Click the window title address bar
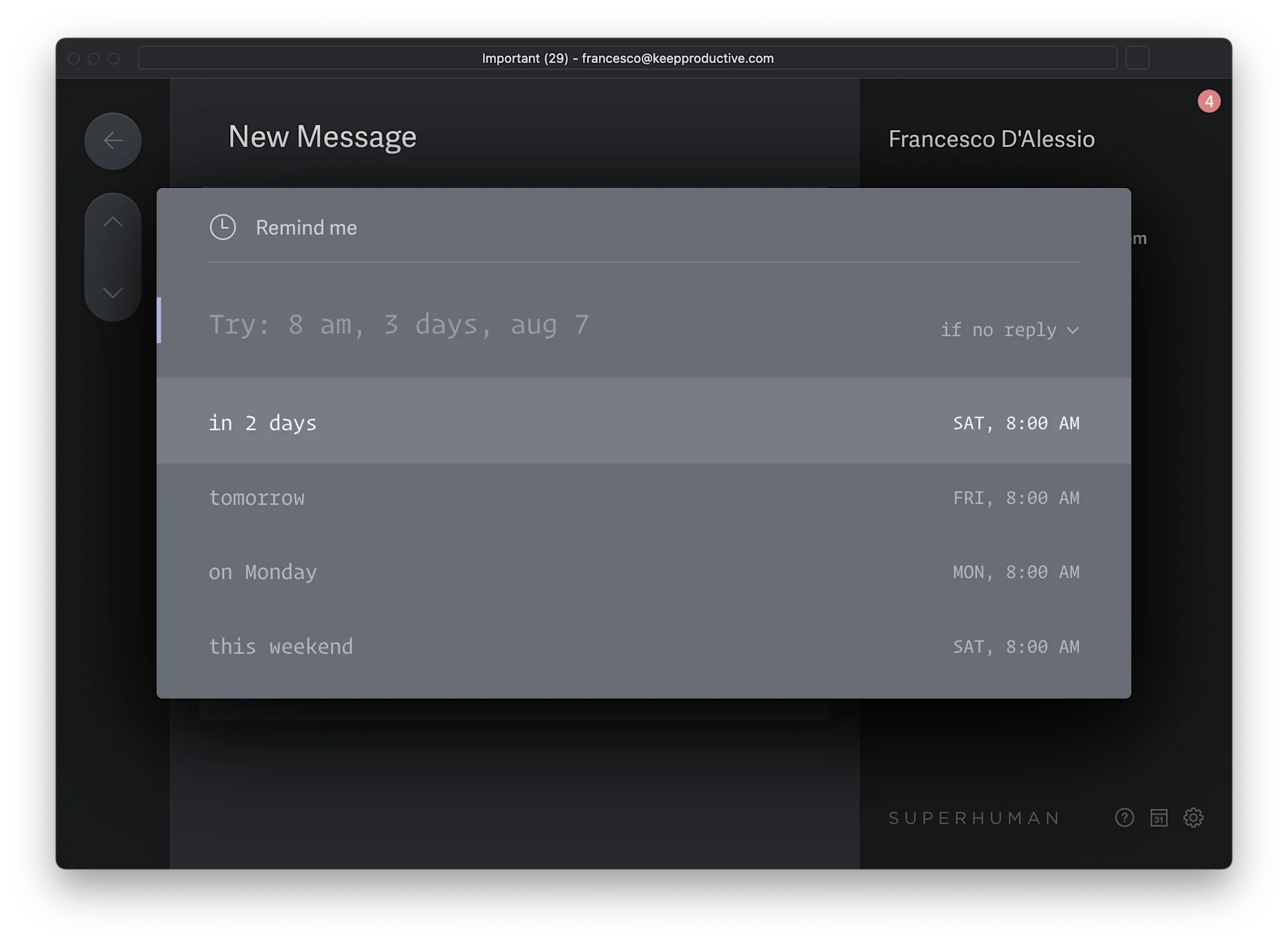1288x943 pixels. pos(627,58)
